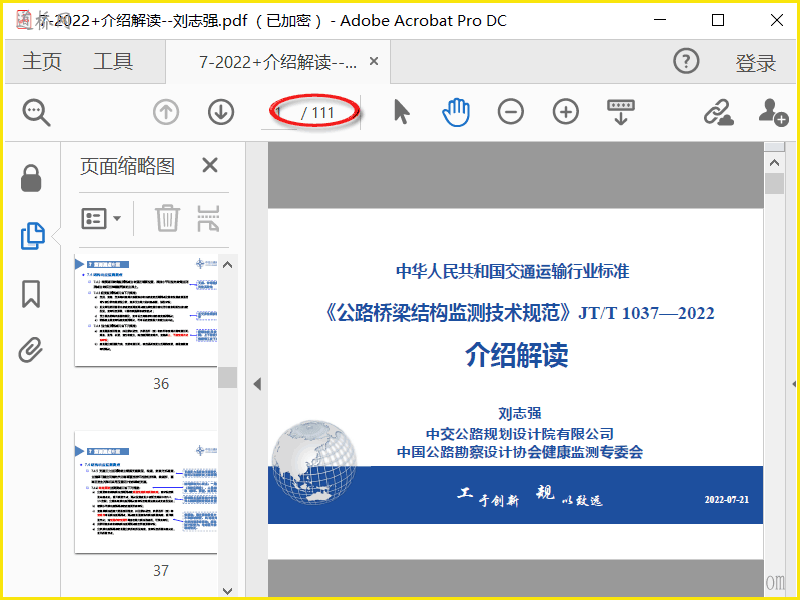Switch to the 工具 tab
The image size is (800, 600).
pyautogui.click(x=113, y=62)
